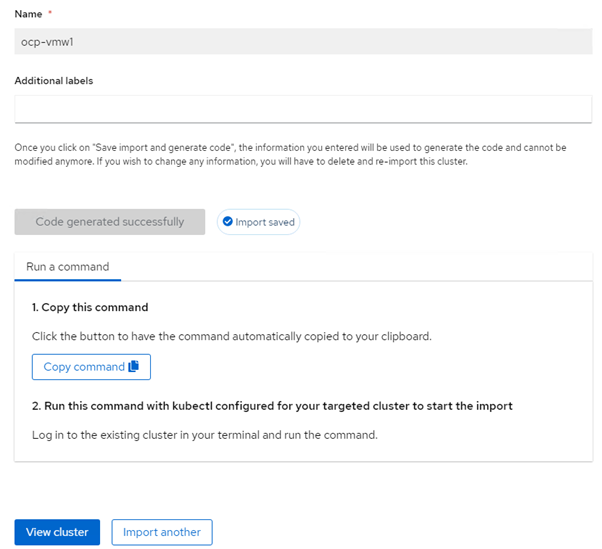This screenshot has width=602, height=549.
Task: Start a new import with Import another
Action: (161, 532)
